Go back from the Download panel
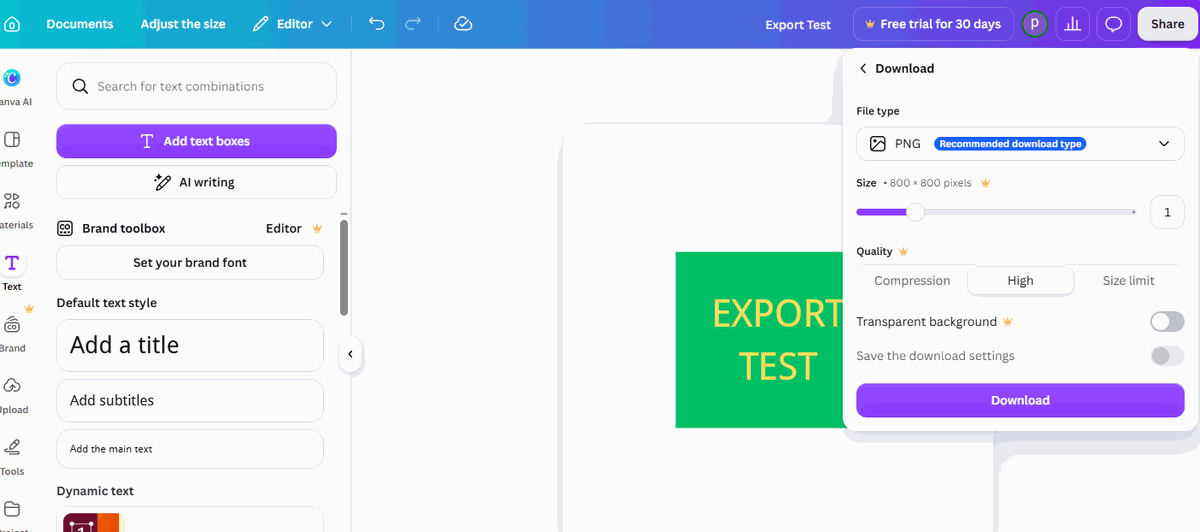 click(864, 68)
